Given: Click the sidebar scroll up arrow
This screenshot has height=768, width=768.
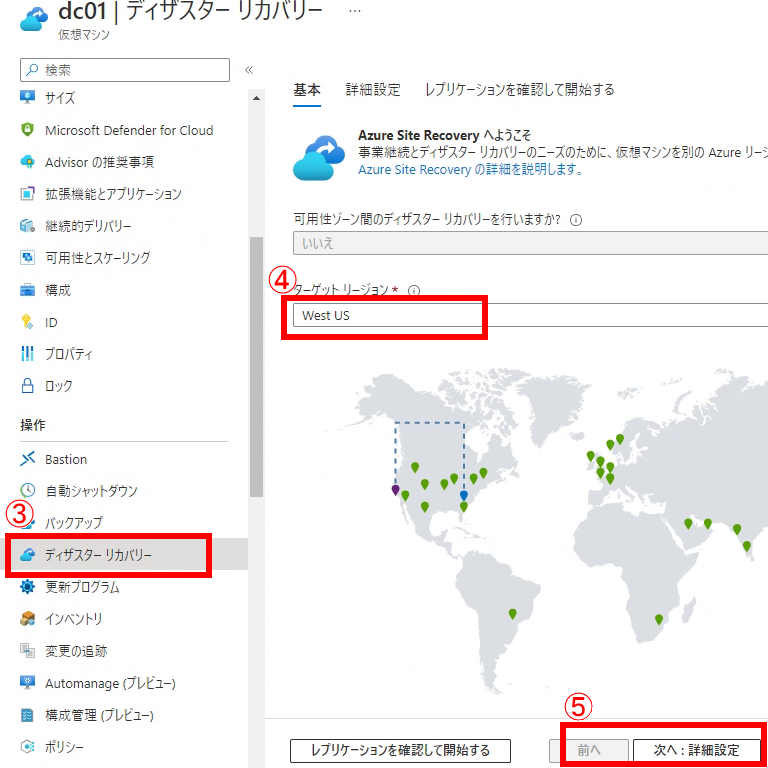Looking at the screenshot, I should [256, 98].
